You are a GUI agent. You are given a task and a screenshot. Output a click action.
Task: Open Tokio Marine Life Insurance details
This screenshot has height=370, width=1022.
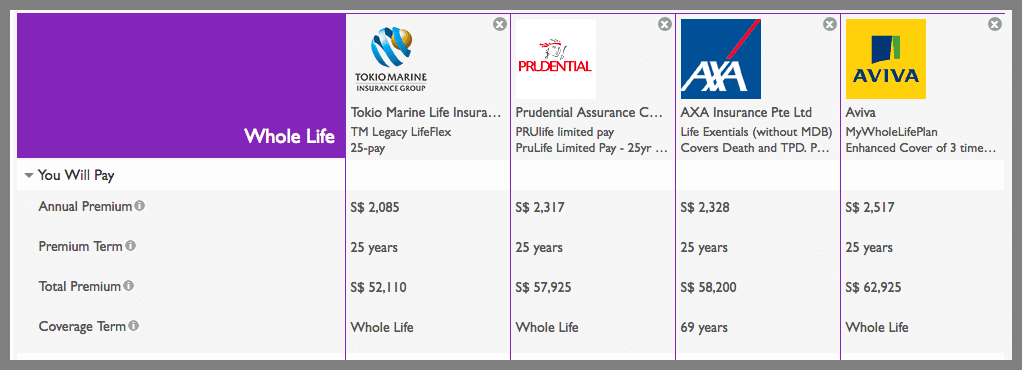427,113
